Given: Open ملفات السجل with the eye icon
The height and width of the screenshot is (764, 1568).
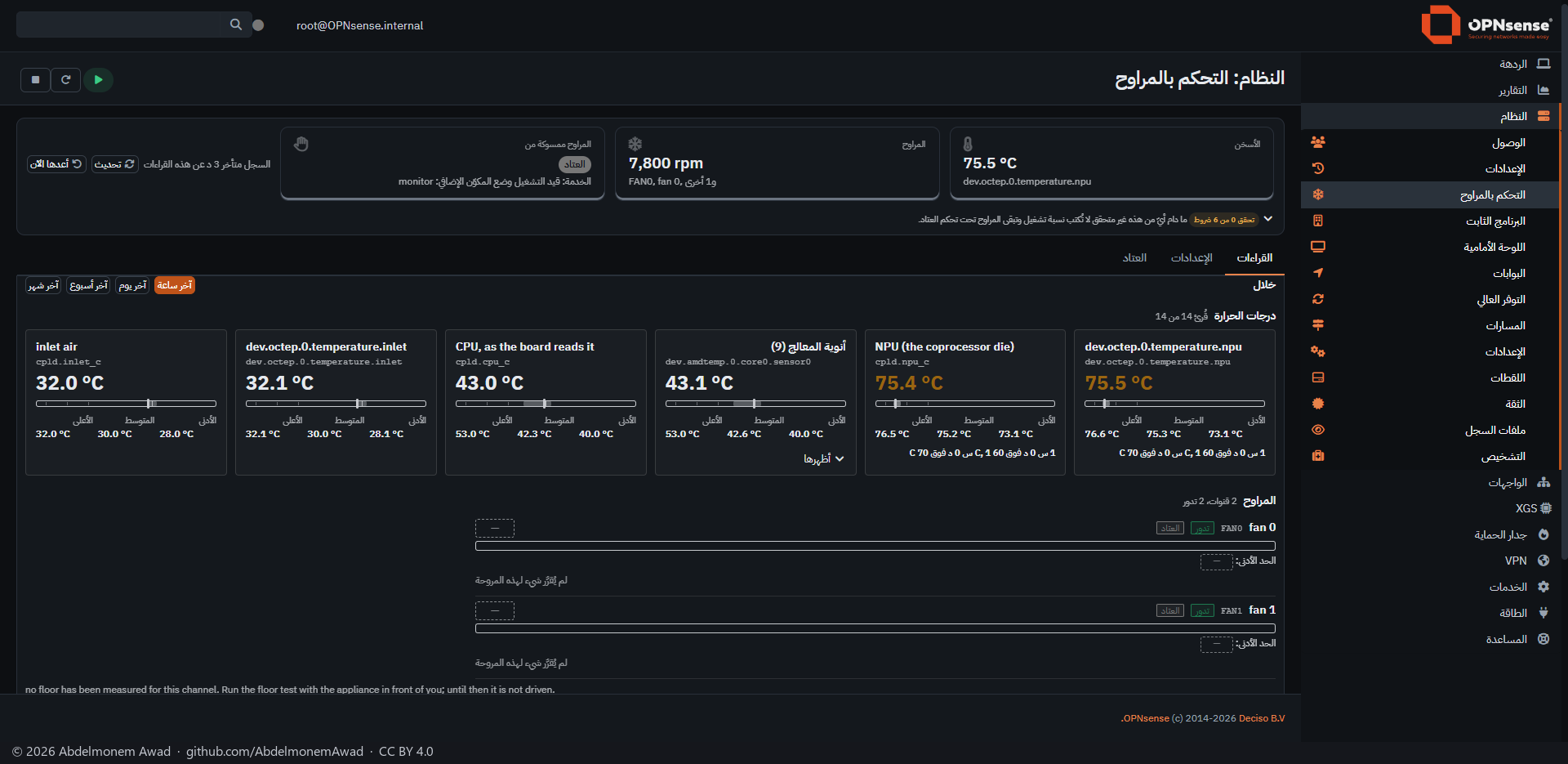Looking at the screenshot, I should [x=1431, y=430].
